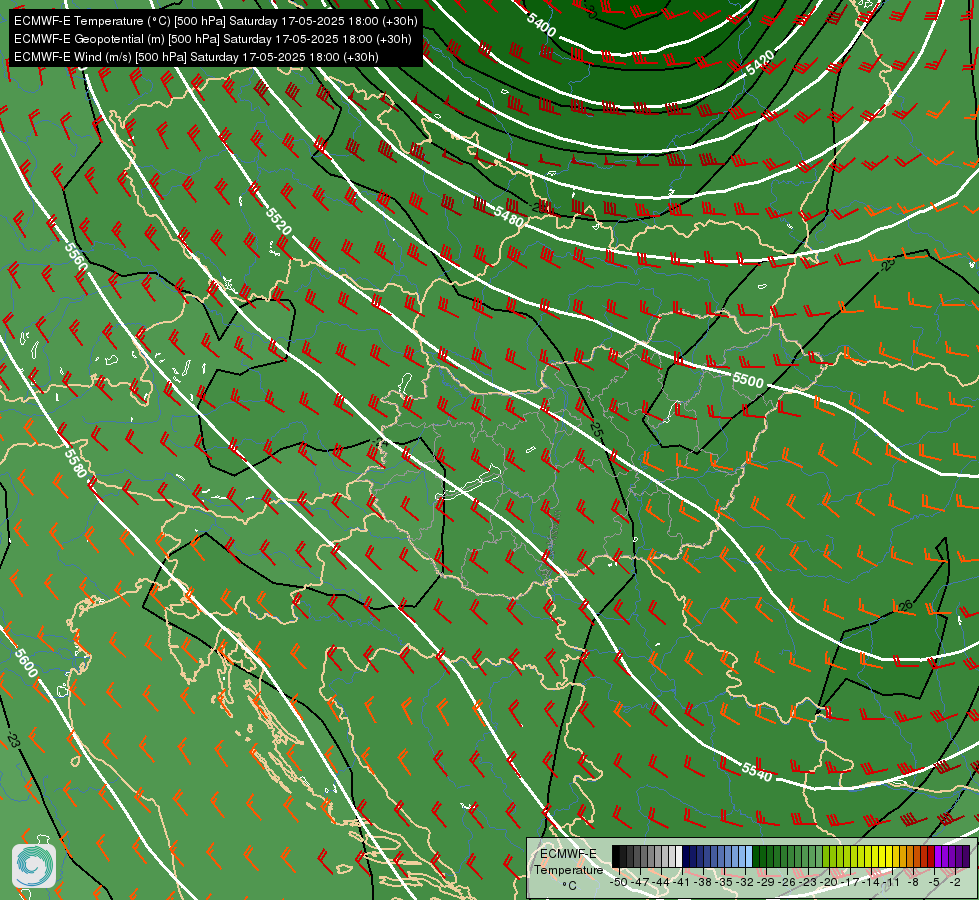Click the legend's ECMWF-E Temperature °C title

(x=568, y=869)
